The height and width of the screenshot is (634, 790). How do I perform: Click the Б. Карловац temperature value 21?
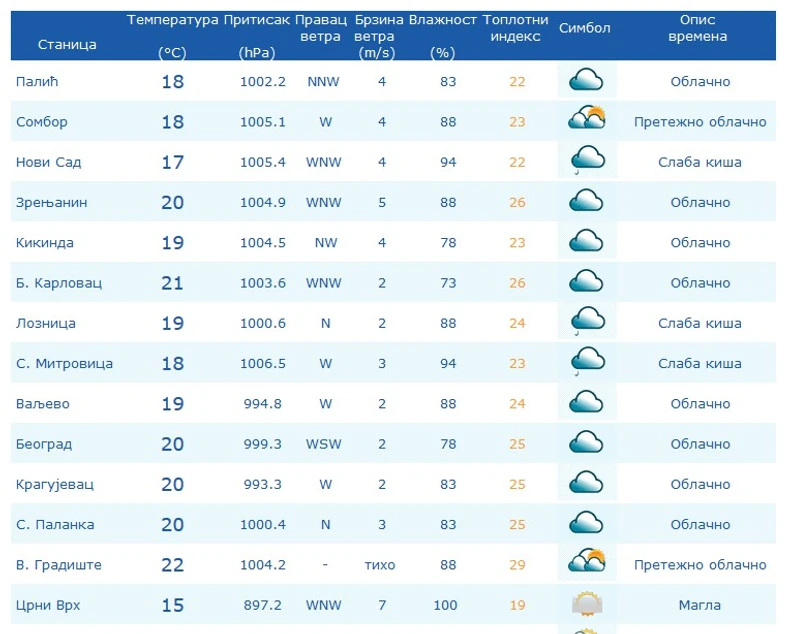click(x=172, y=283)
